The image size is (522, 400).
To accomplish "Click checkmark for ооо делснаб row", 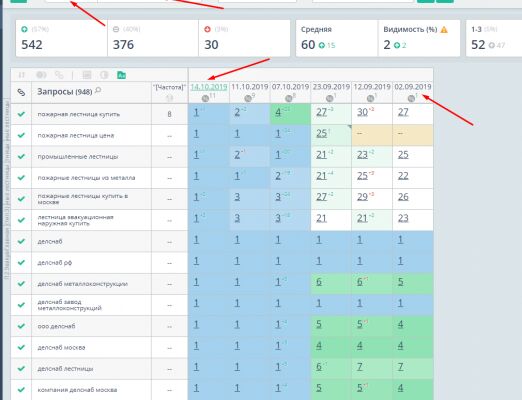I will click(21, 326).
